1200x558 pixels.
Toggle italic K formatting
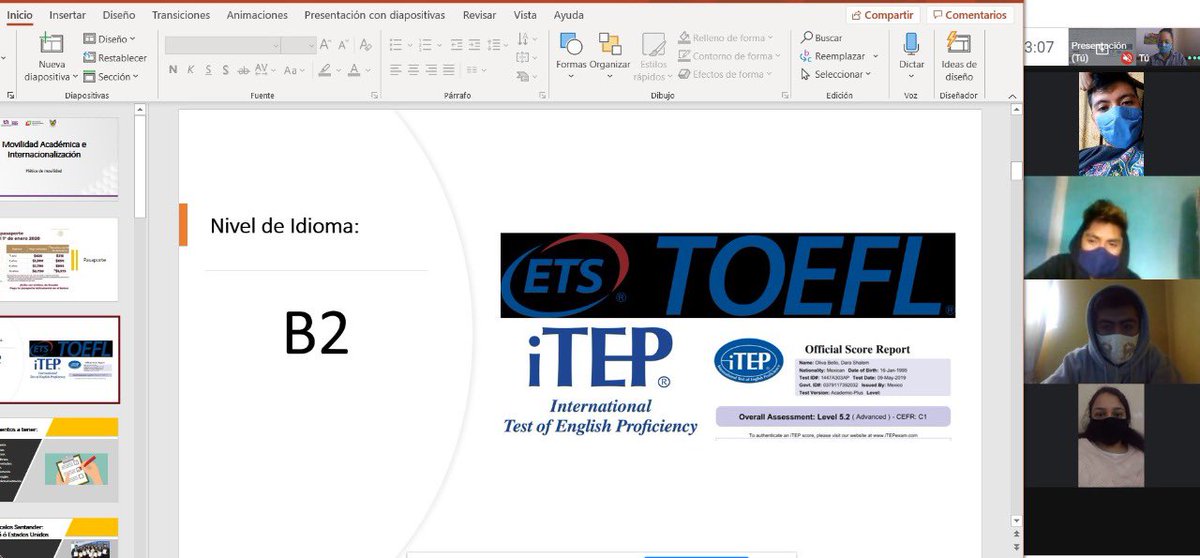[191, 70]
